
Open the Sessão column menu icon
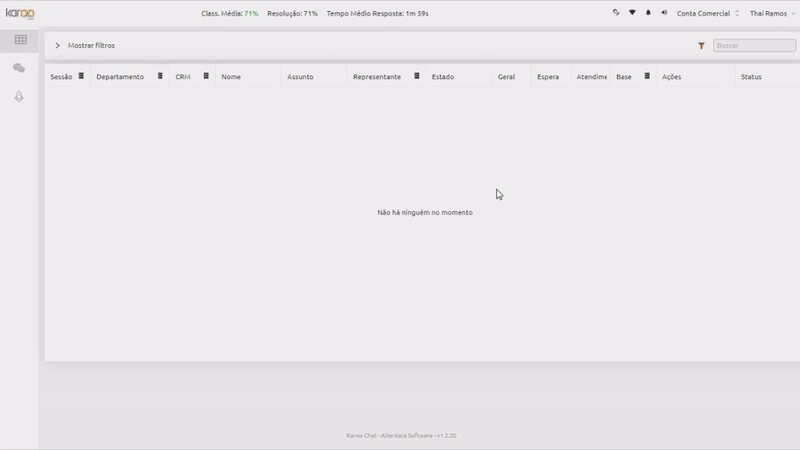(x=81, y=76)
